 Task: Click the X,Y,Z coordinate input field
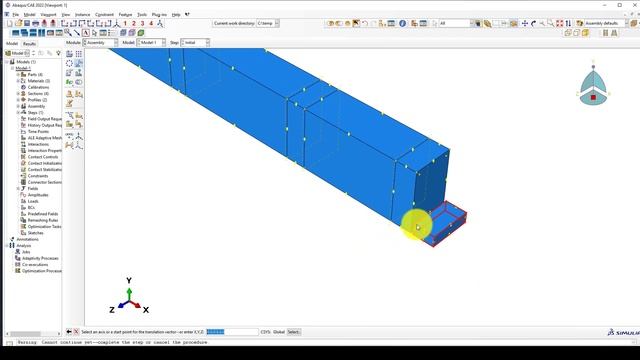pyautogui.click(x=232, y=332)
